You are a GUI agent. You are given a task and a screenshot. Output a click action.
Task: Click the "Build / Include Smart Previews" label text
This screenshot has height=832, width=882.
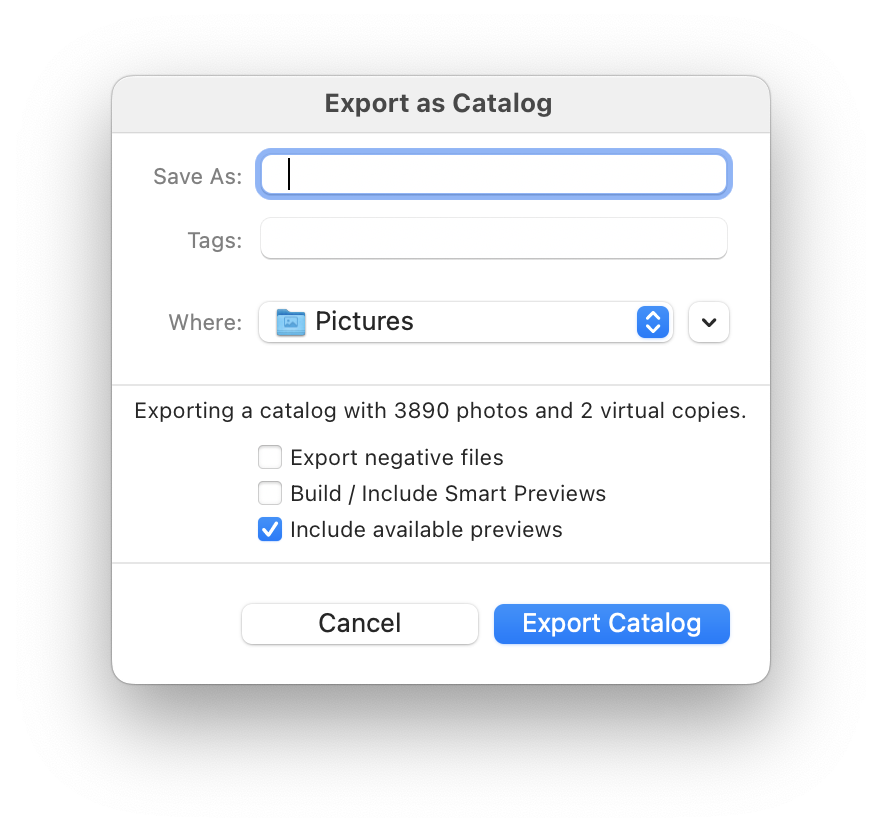point(448,494)
